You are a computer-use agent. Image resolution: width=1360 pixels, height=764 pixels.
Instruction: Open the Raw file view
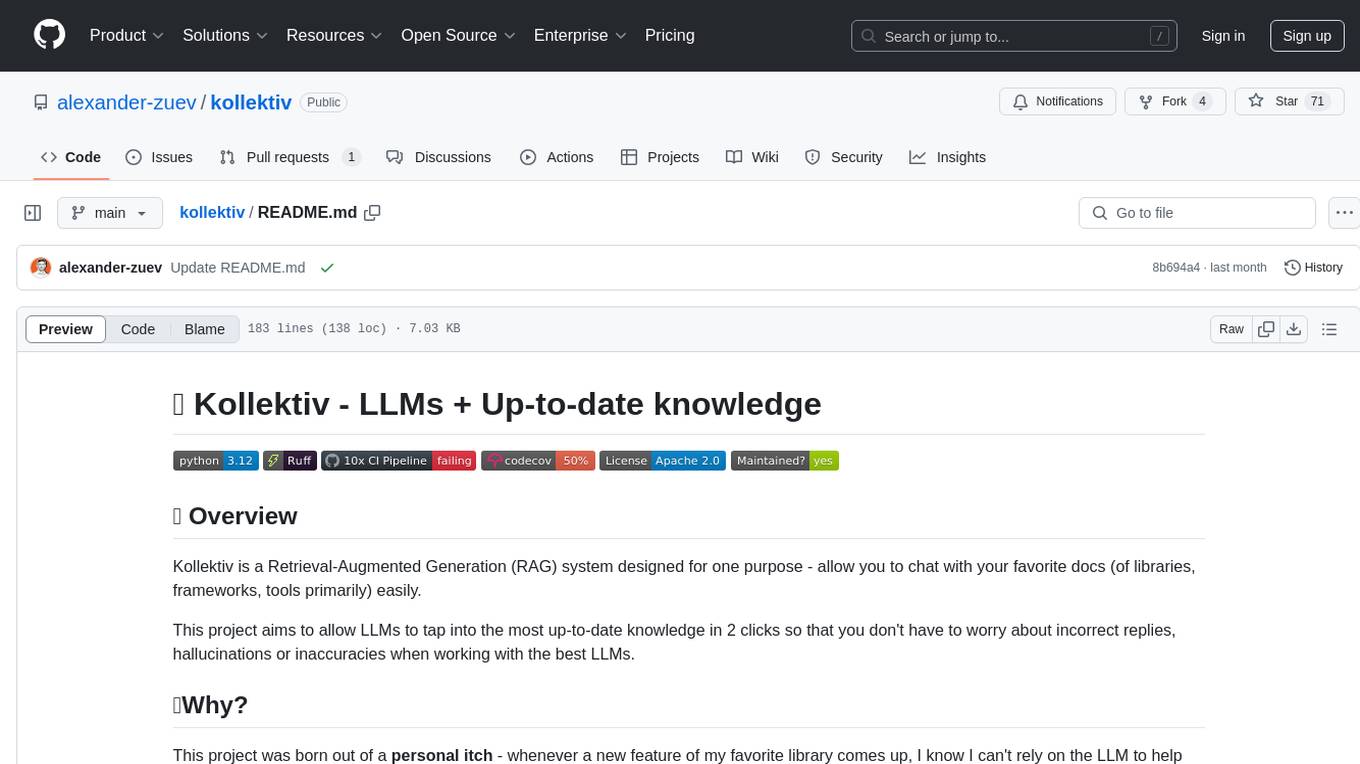point(1231,329)
